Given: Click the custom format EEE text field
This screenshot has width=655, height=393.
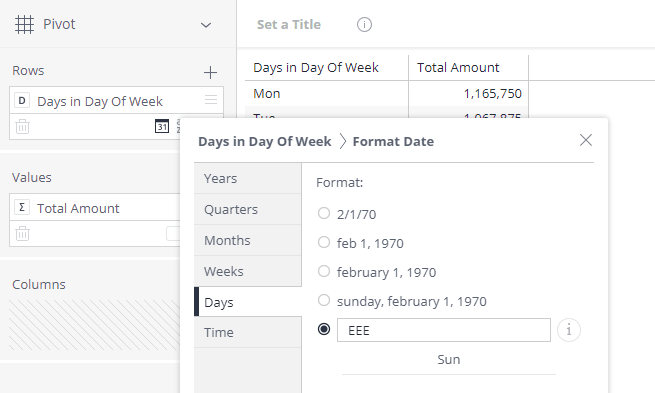Looking at the screenshot, I should point(444,330).
